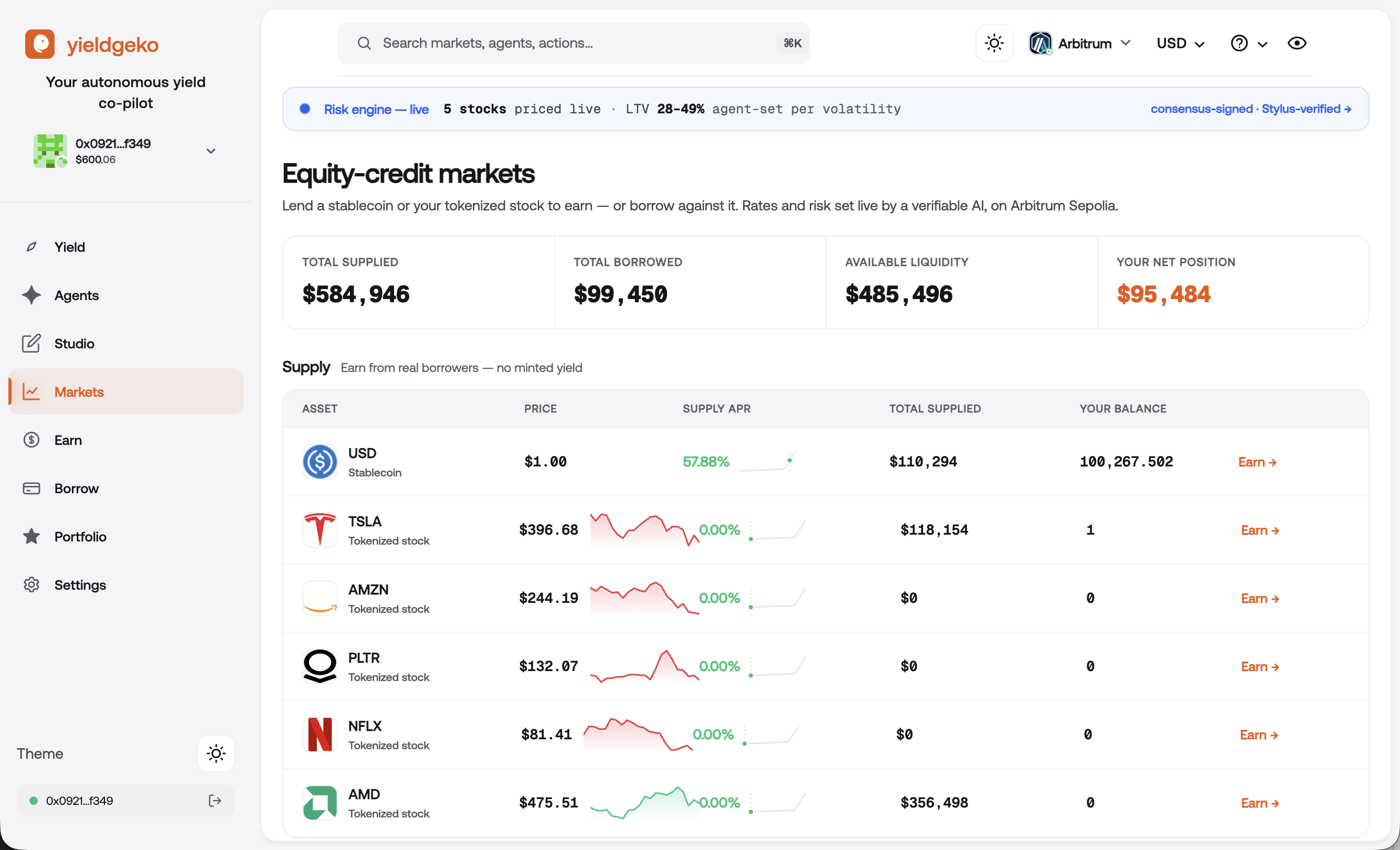Click Earn link in USD row
This screenshot has width=1400, height=850.
click(x=1257, y=462)
